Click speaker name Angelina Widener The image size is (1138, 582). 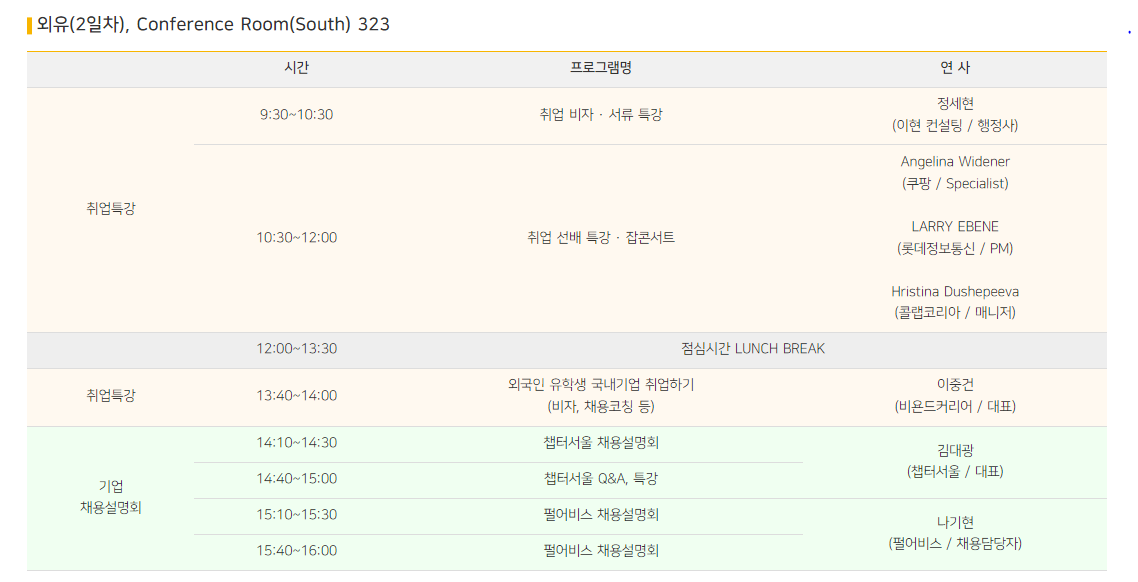click(x=955, y=162)
